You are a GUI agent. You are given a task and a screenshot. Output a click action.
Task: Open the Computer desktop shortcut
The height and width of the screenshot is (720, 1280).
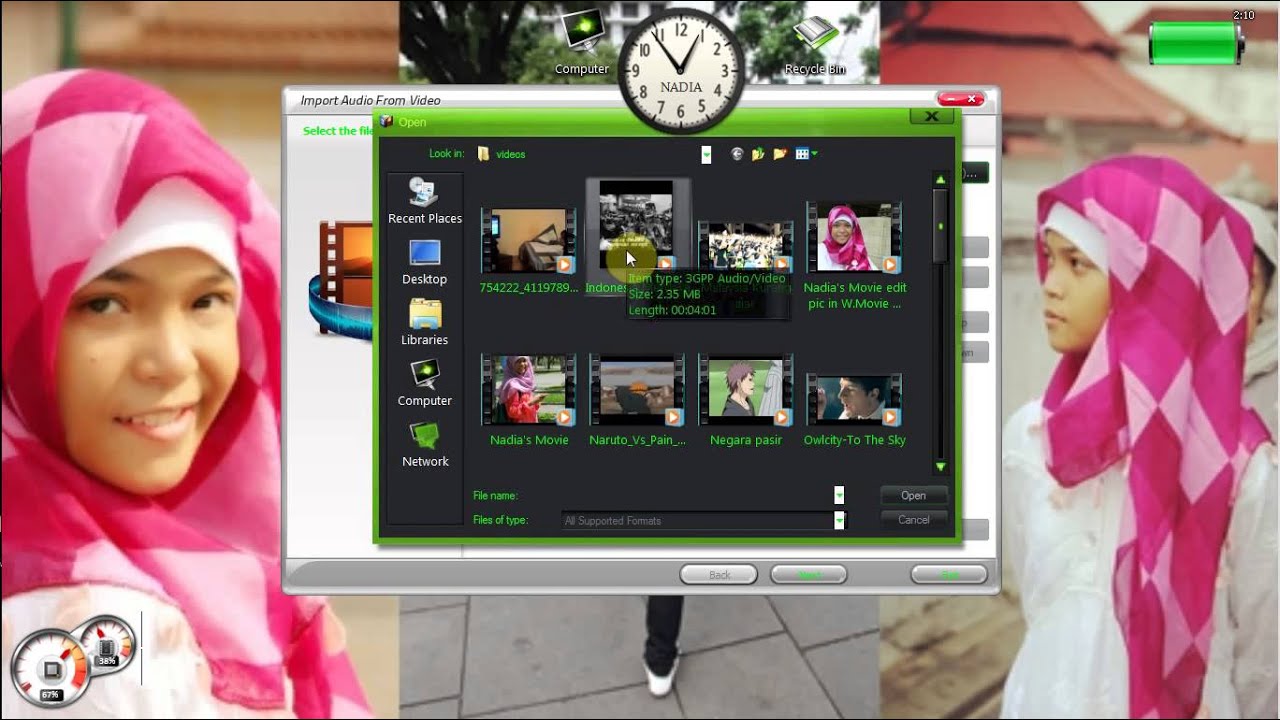click(582, 42)
